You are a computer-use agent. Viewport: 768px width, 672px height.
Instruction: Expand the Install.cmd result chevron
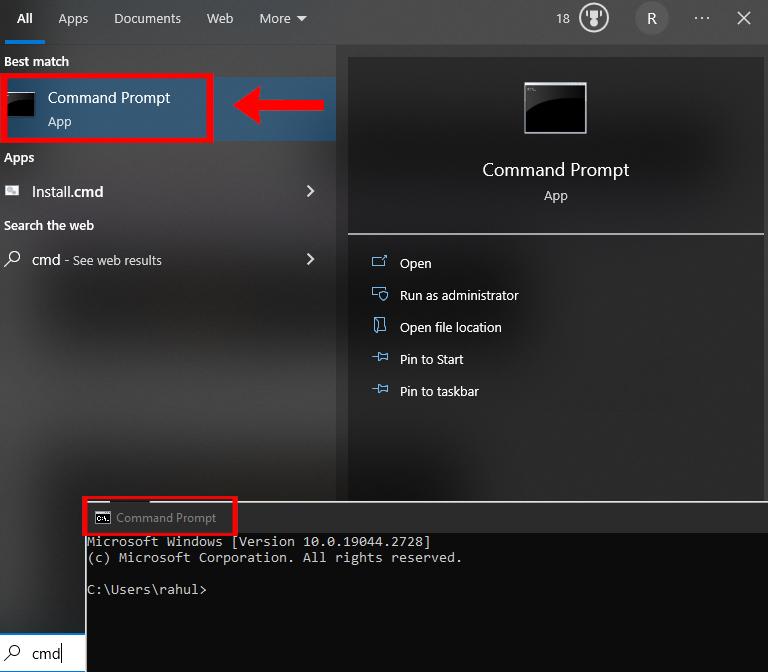(310, 191)
